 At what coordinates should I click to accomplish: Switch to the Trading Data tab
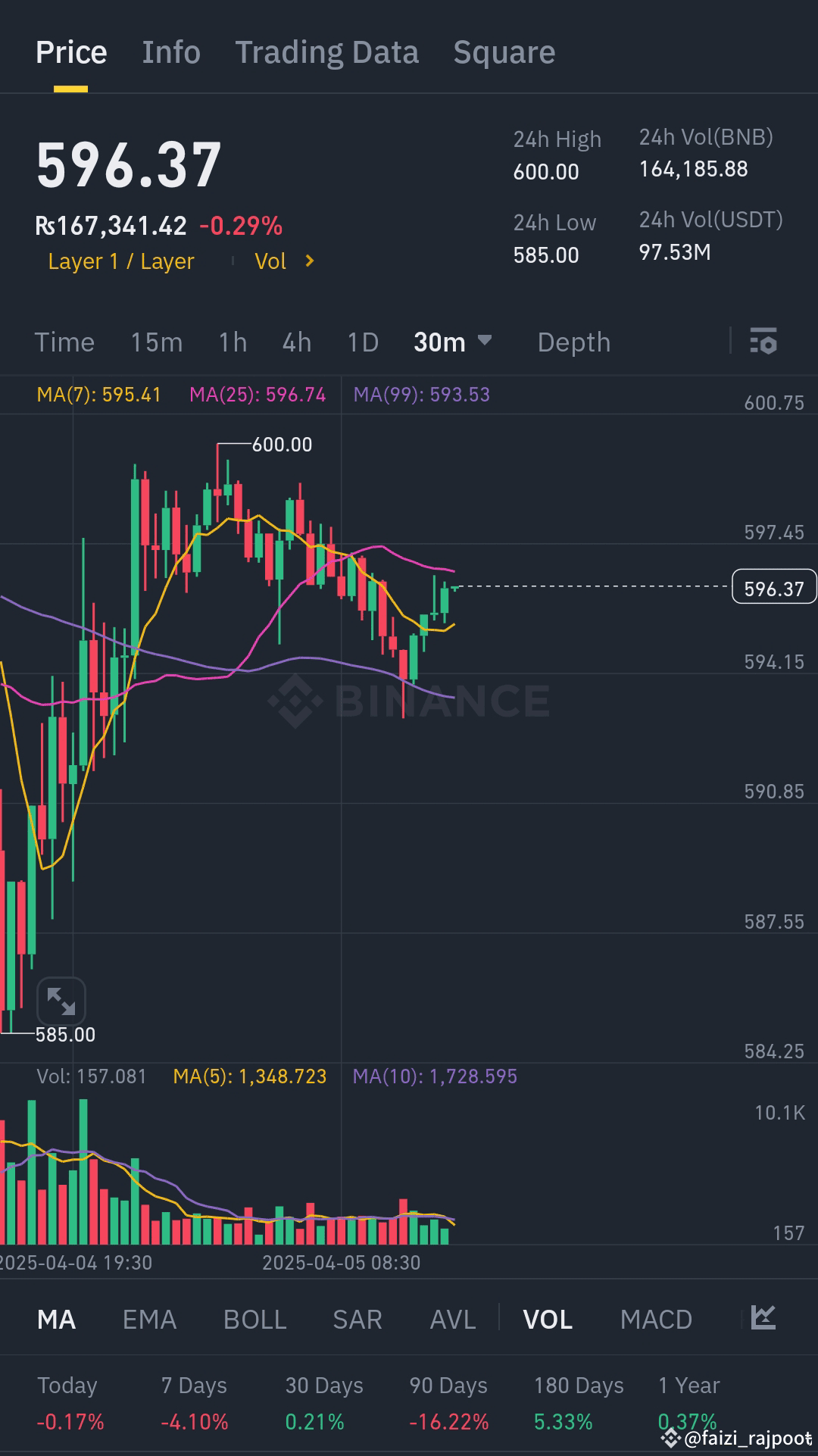[327, 52]
